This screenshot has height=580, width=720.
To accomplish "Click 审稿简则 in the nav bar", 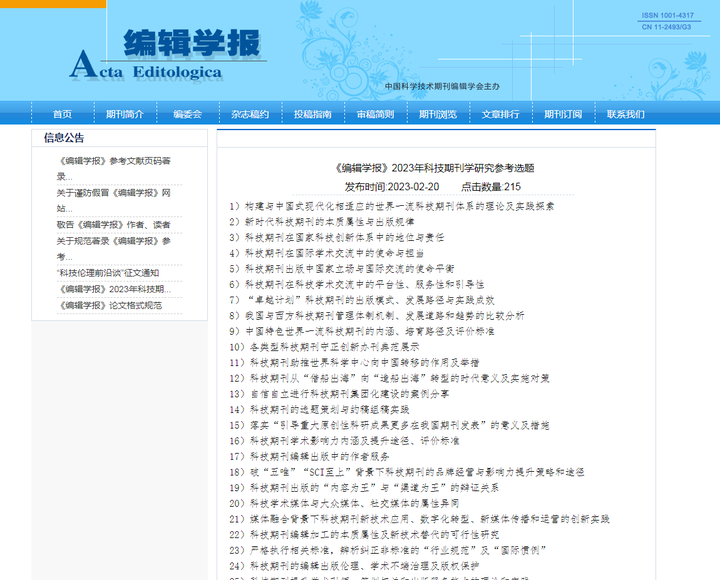I will (x=376, y=114).
